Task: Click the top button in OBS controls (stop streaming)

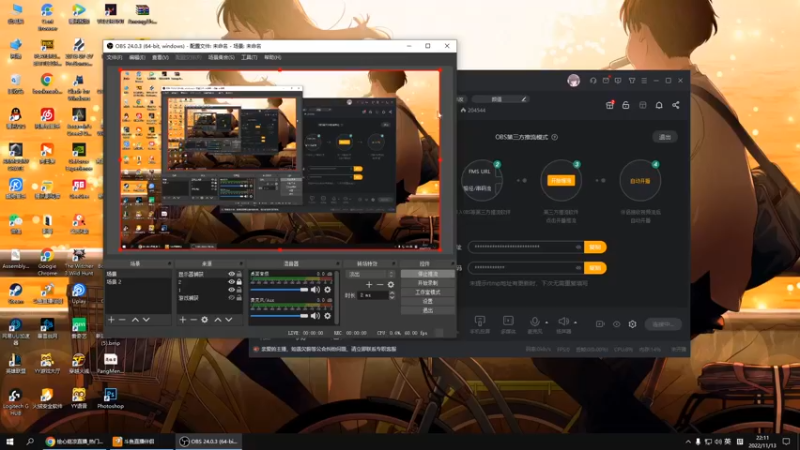Action: click(428, 274)
